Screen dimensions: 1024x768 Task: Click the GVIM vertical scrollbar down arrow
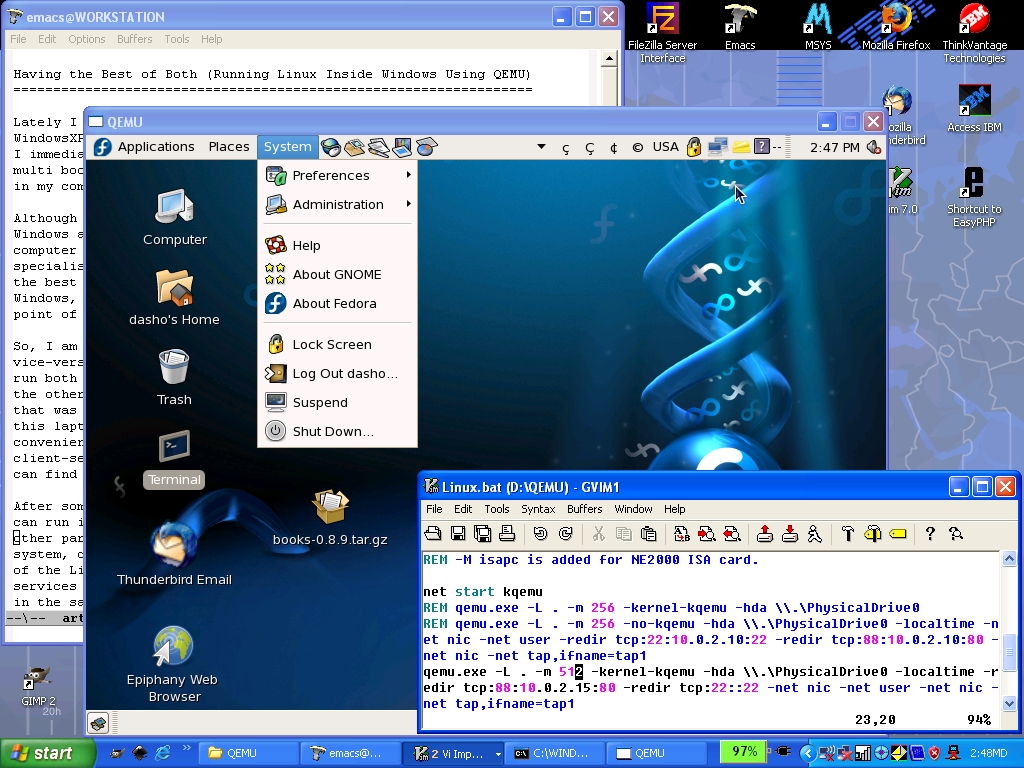pos(1009,703)
